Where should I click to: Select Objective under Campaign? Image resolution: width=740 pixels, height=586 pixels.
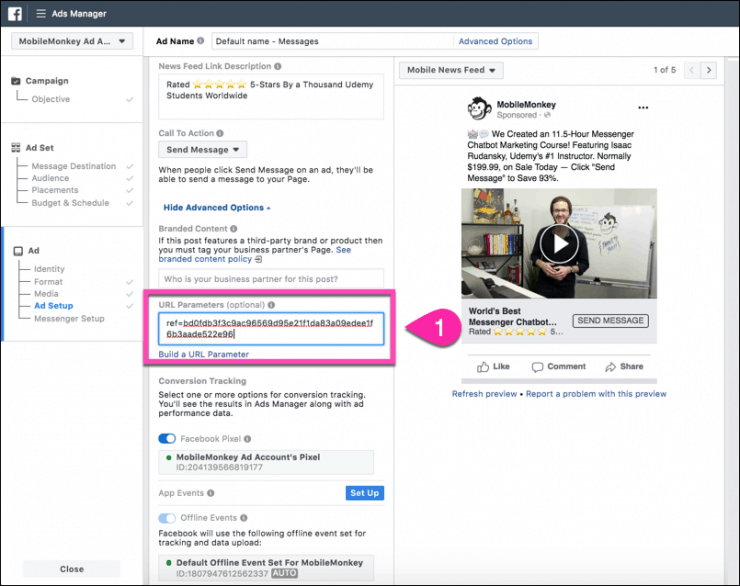pos(50,99)
